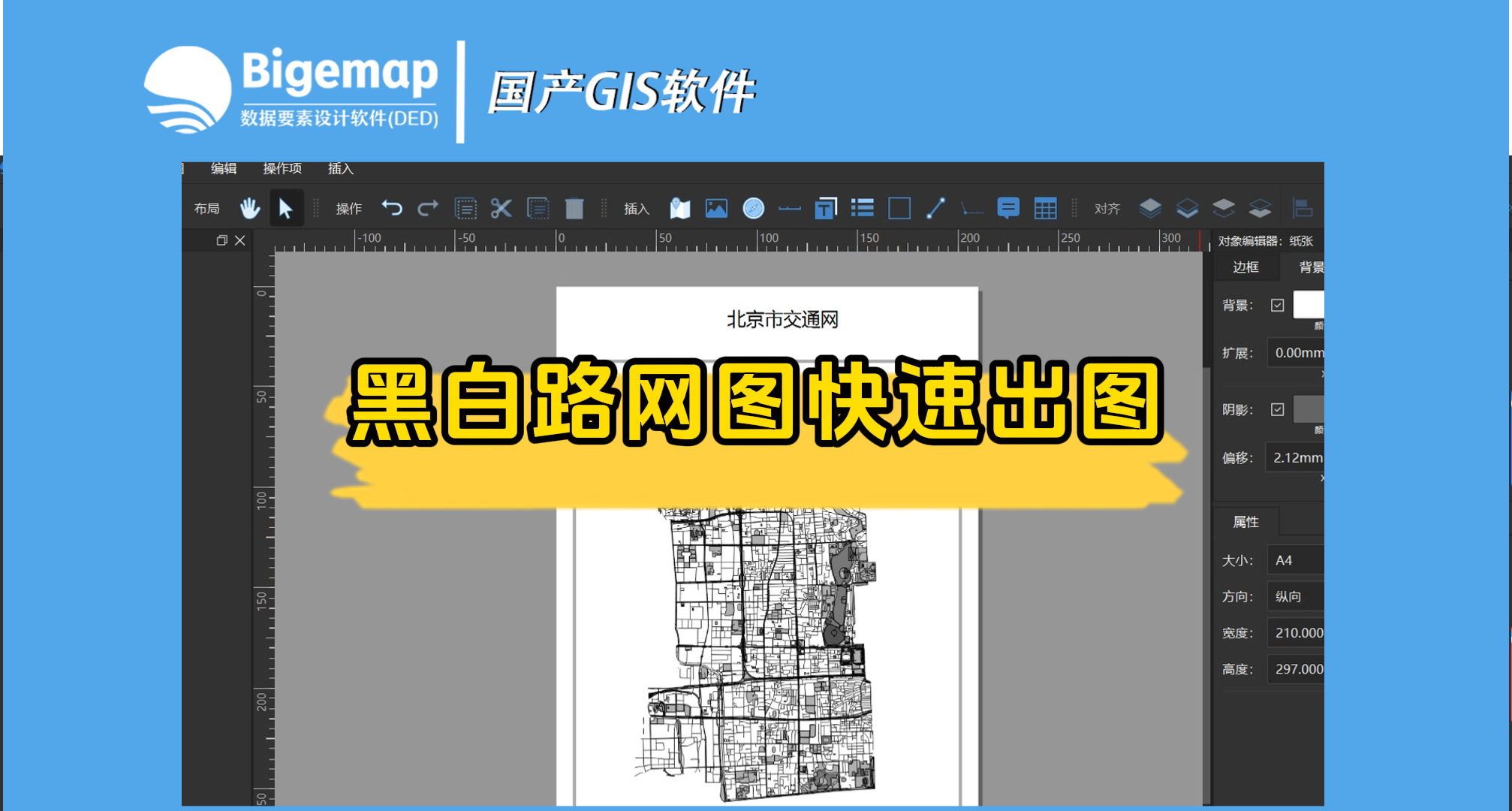Bring item to front layer icon
Image resolution: width=1512 pixels, height=811 pixels.
tap(1150, 208)
